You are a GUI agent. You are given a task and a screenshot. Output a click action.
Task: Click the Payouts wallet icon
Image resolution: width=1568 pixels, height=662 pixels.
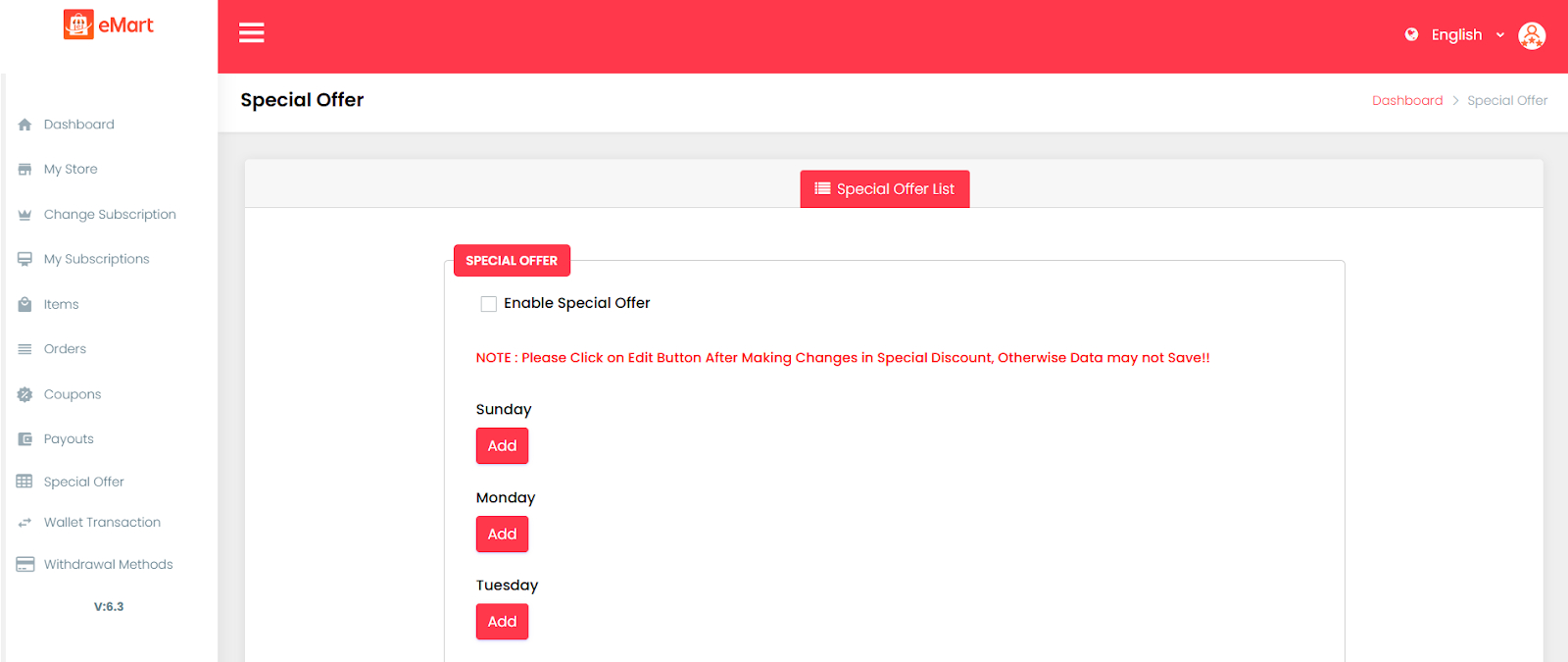pyautogui.click(x=24, y=439)
